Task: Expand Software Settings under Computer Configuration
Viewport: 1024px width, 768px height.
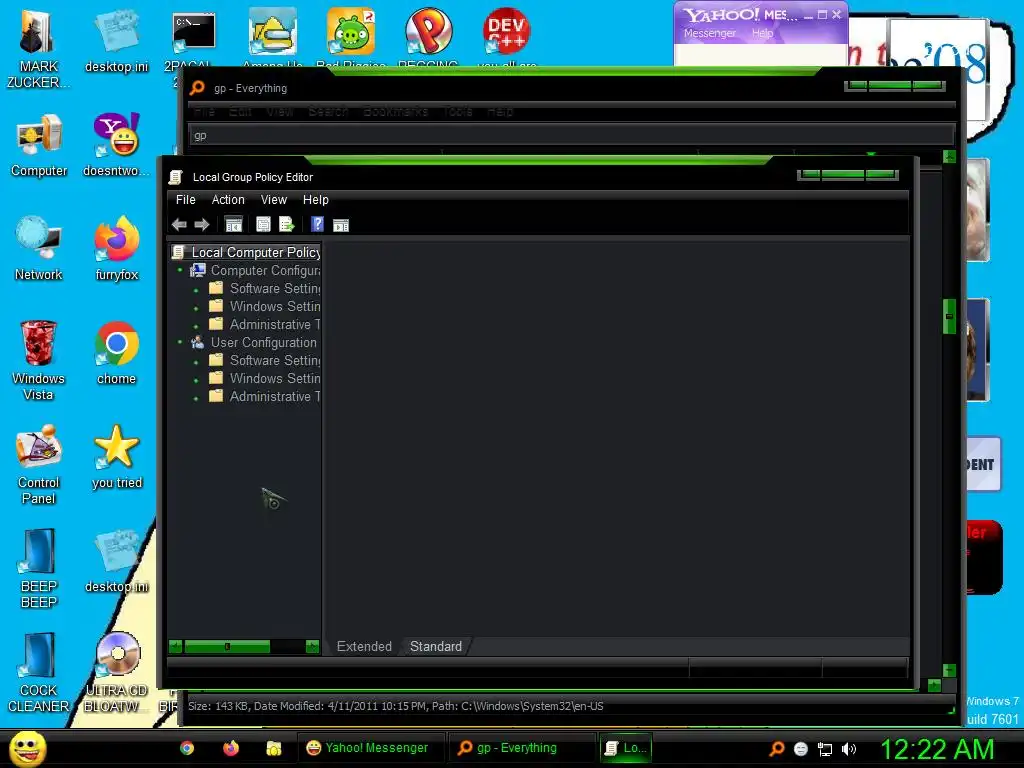Action: click(196, 289)
